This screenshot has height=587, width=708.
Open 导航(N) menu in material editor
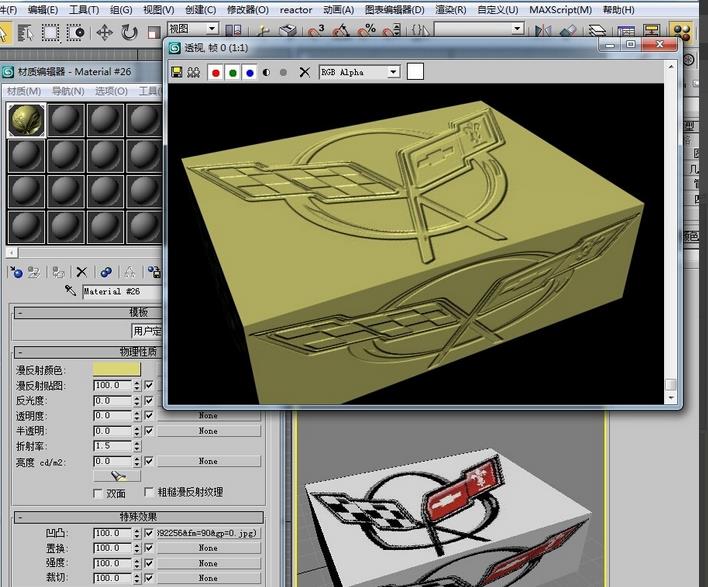coord(68,91)
